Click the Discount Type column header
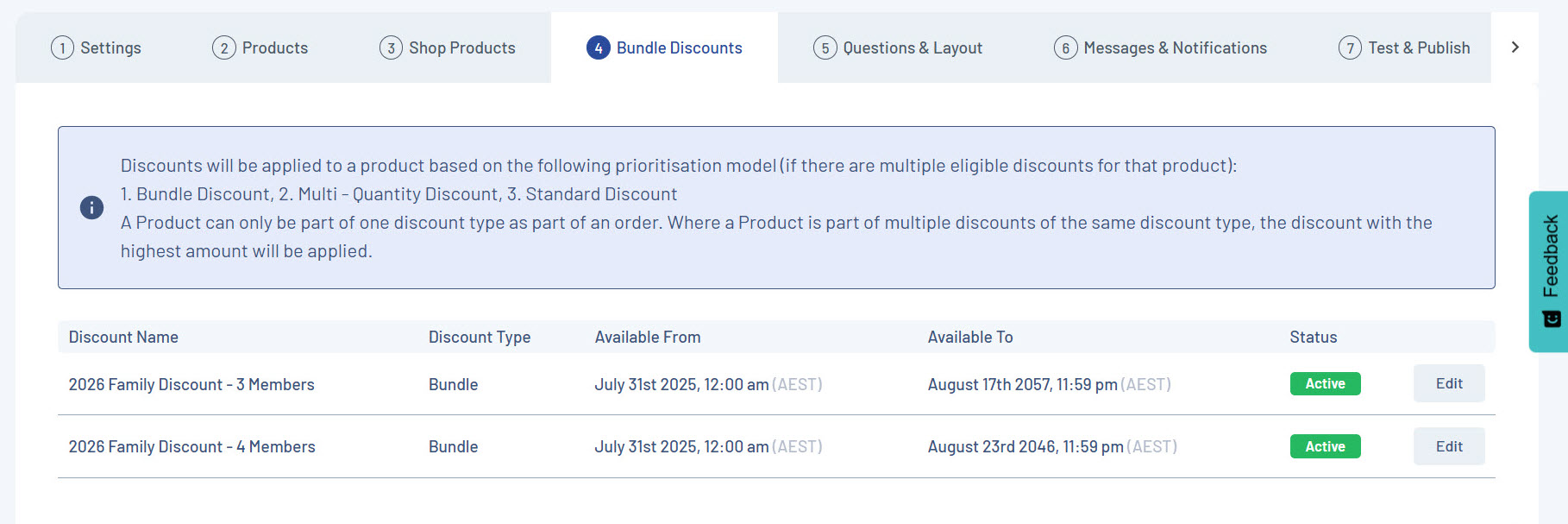This screenshot has width=1568, height=524. click(480, 338)
